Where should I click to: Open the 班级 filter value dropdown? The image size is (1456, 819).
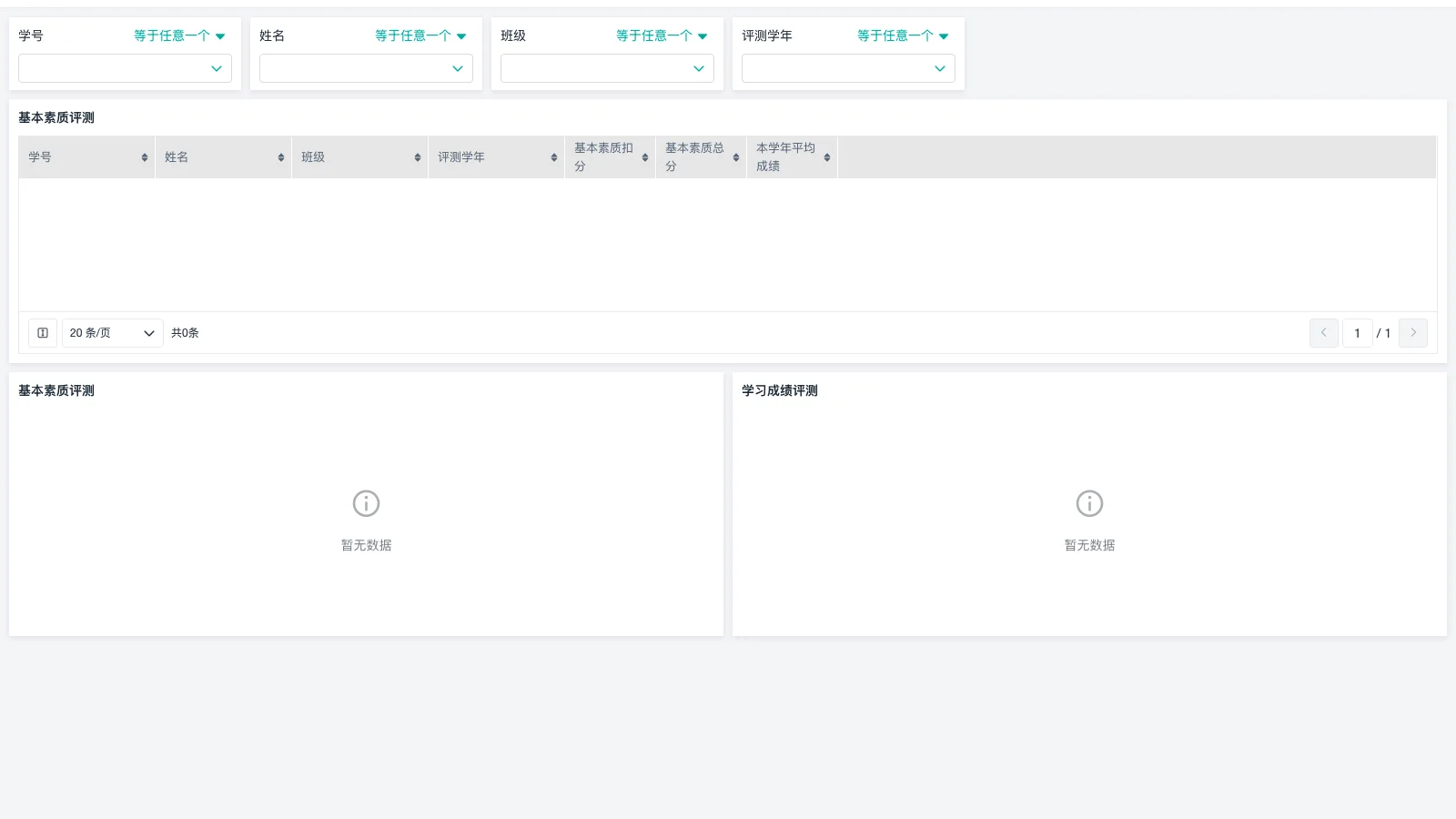pos(607,68)
